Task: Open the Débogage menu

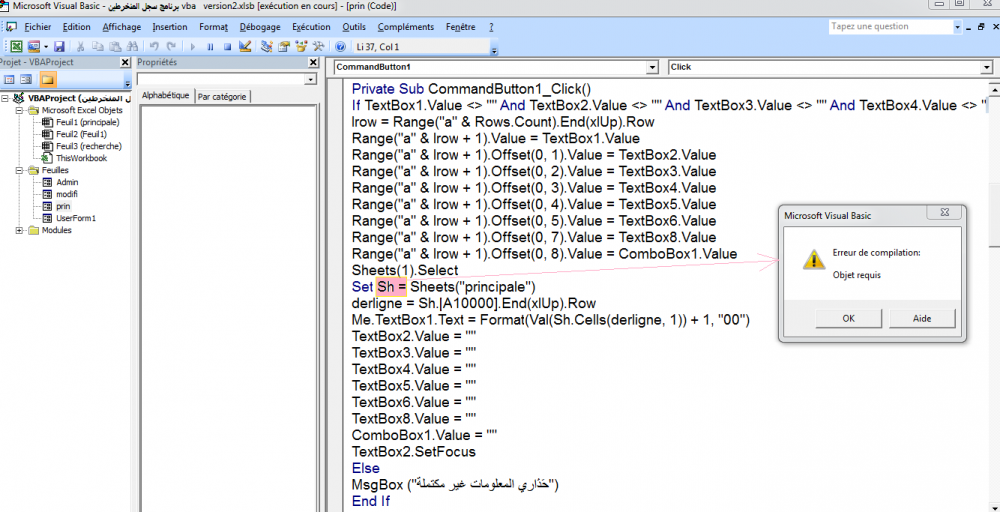Action: tap(260, 27)
